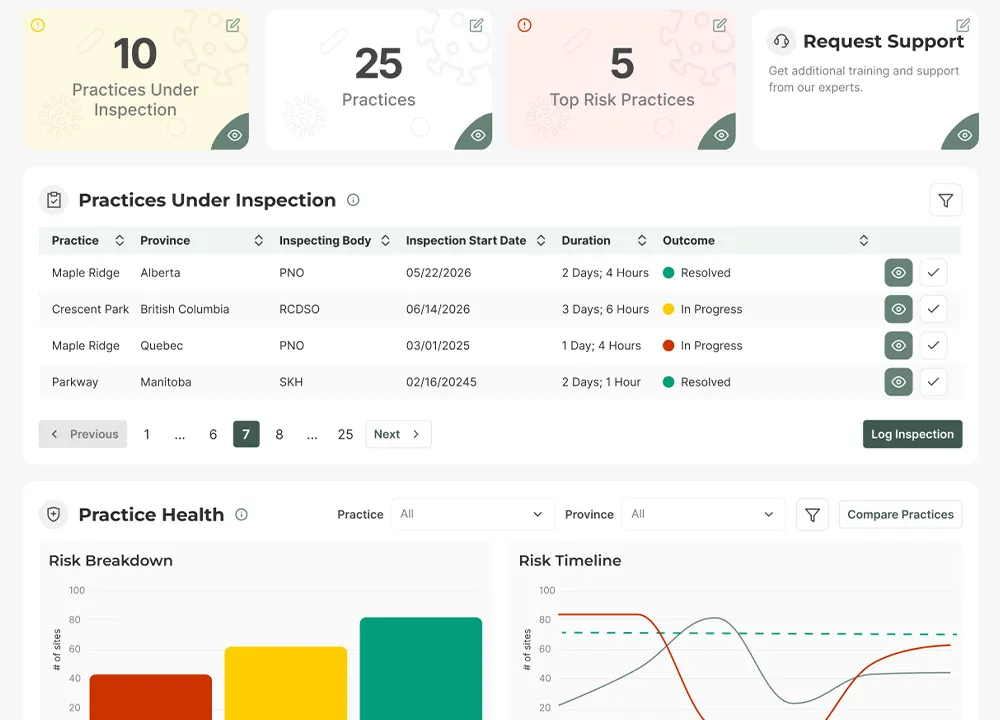The width and height of the screenshot is (1000, 720).
Task: Go to page 8
Action: pos(279,434)
